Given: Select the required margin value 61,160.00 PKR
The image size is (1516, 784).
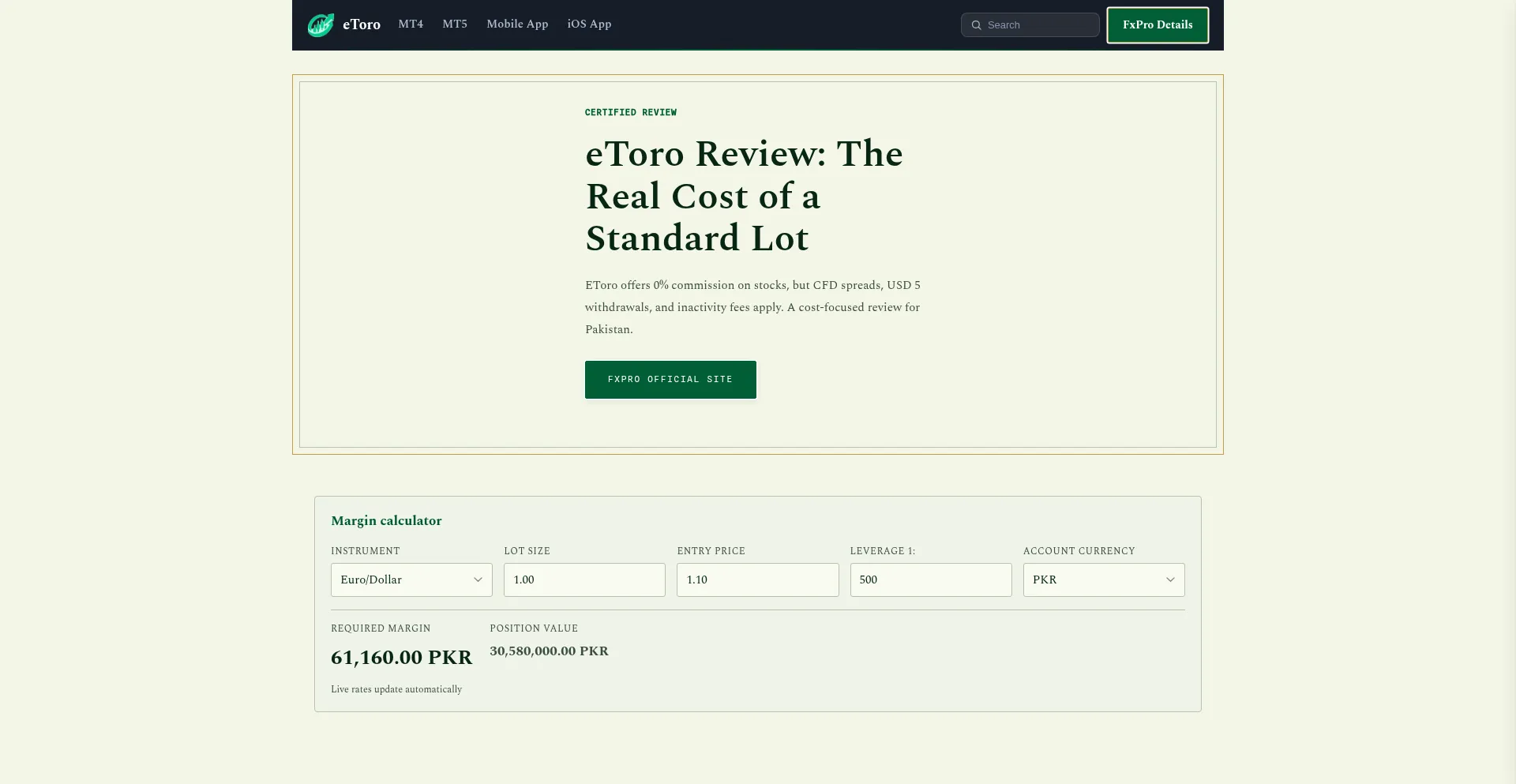Looking at the screenshot, I should click(402, 658).
